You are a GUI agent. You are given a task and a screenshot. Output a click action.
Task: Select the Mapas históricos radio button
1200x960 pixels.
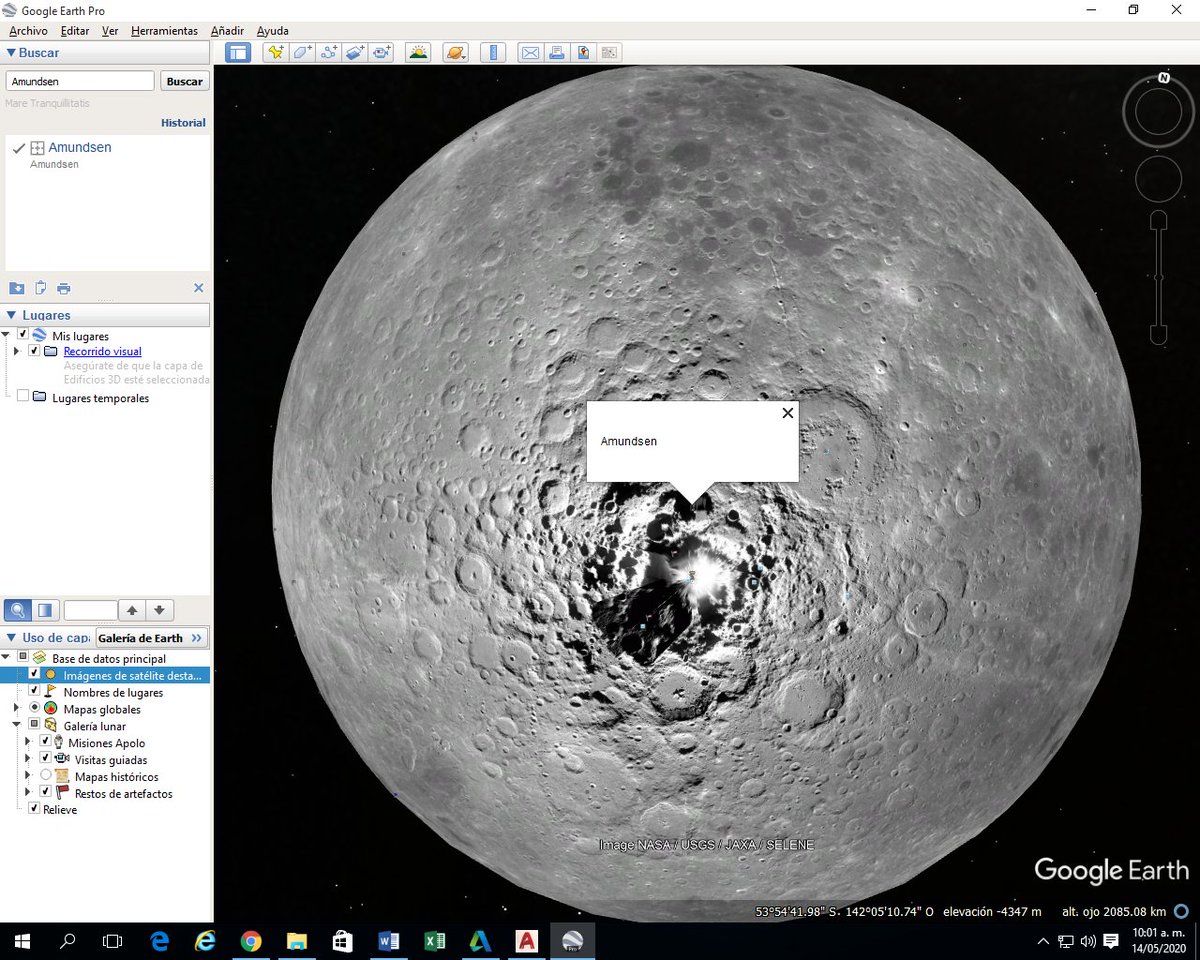coord(45,775)
